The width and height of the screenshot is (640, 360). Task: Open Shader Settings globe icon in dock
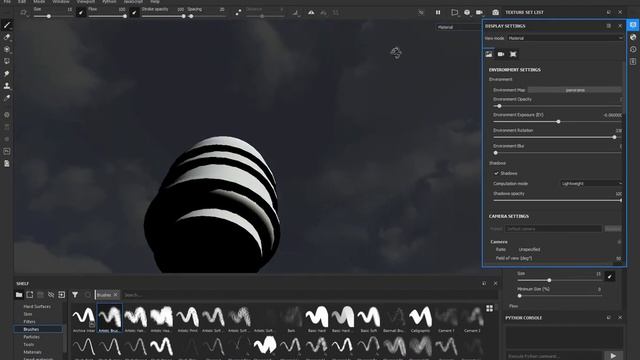(x=633, y=37)
